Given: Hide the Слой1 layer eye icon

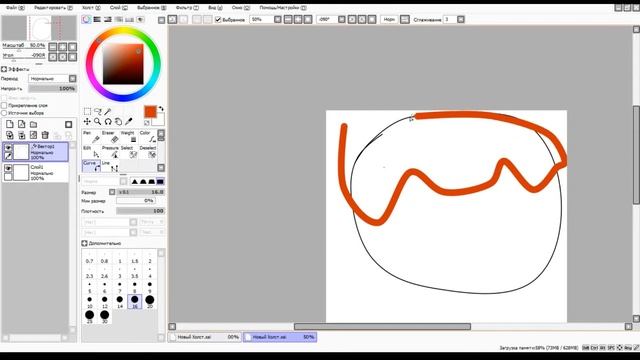Looking at the screenshot, I should [8, 168].
